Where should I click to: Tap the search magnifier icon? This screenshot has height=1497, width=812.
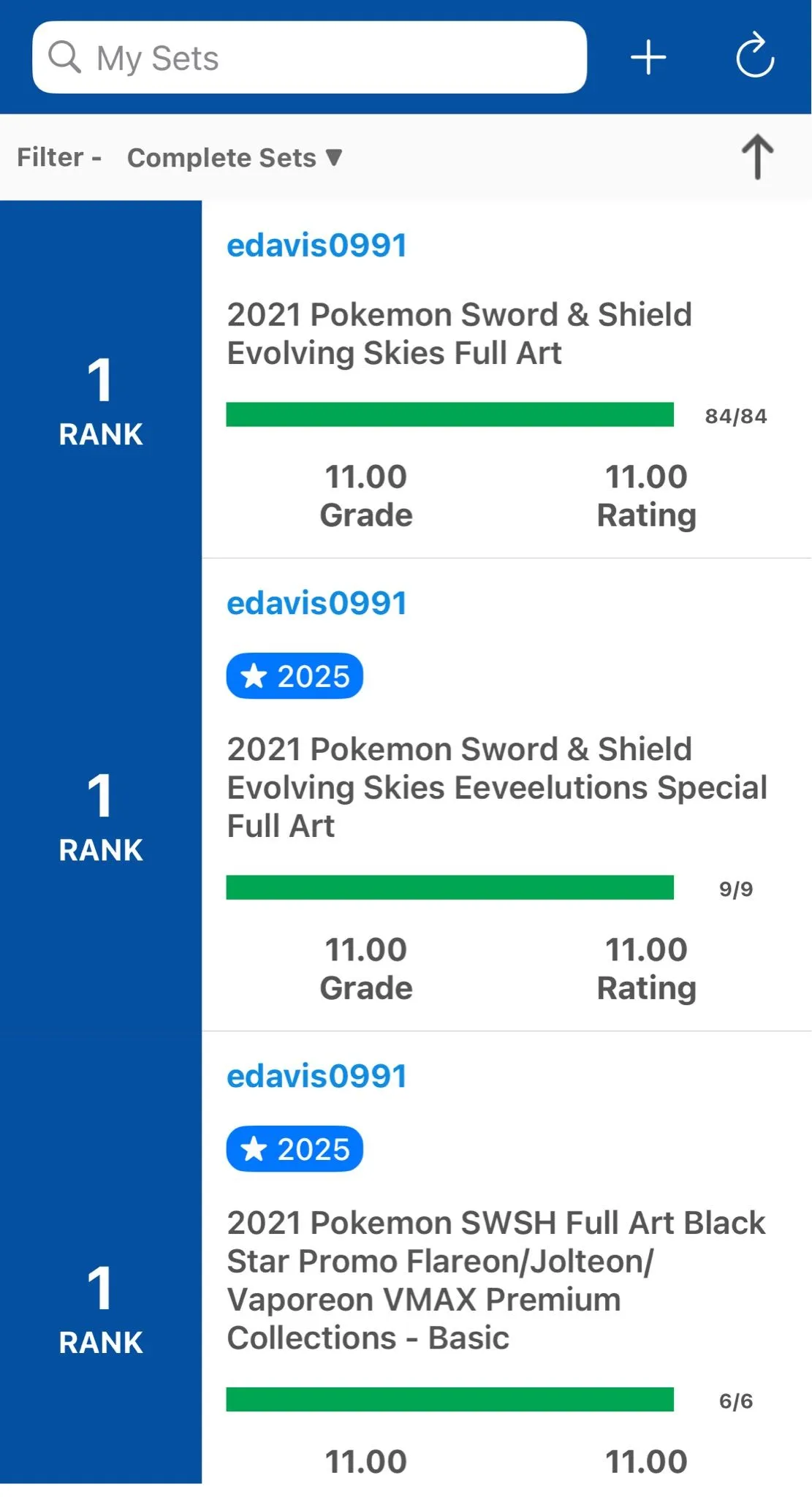click(64, 57)
